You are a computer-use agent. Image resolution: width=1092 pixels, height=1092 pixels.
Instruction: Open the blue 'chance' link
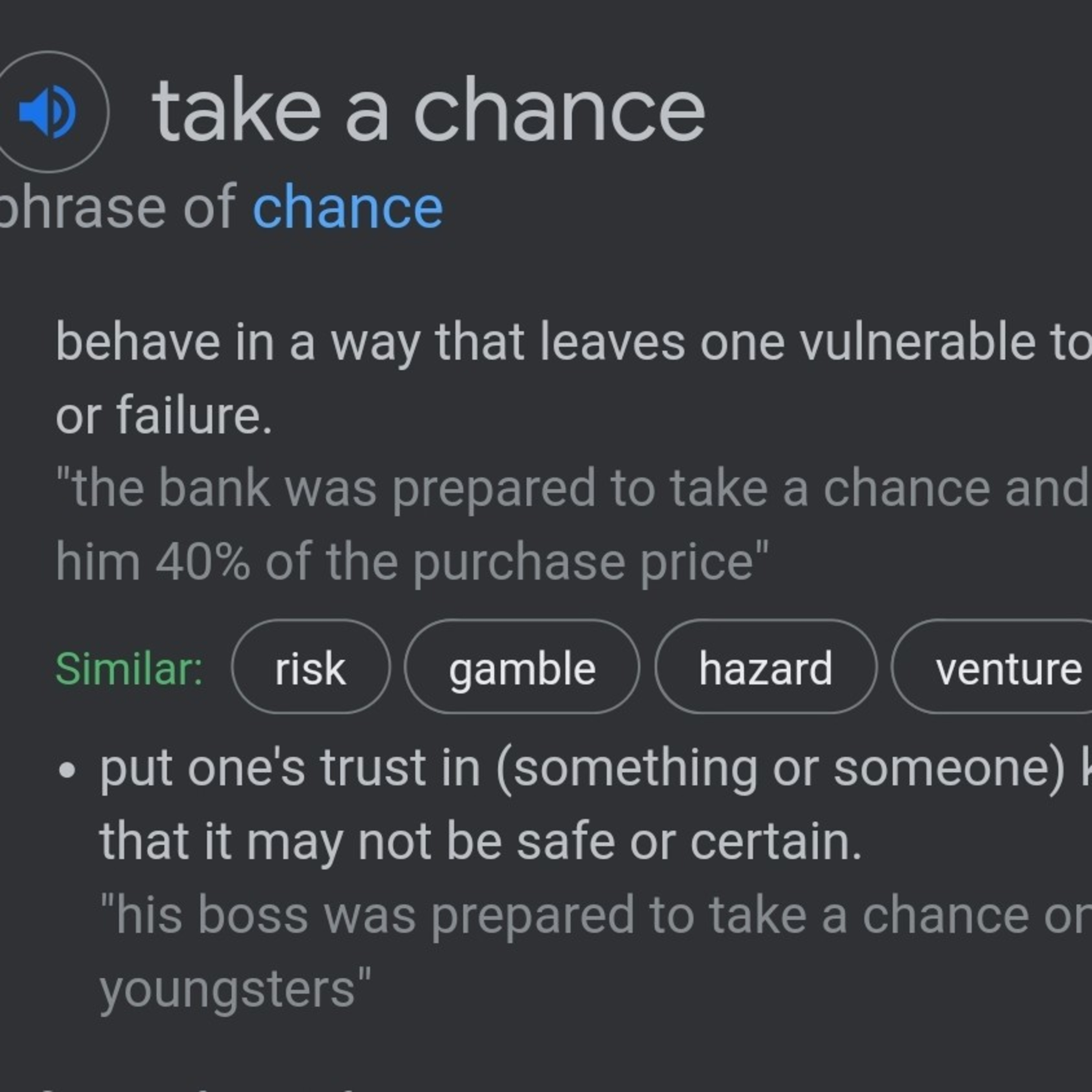point(348,207)
